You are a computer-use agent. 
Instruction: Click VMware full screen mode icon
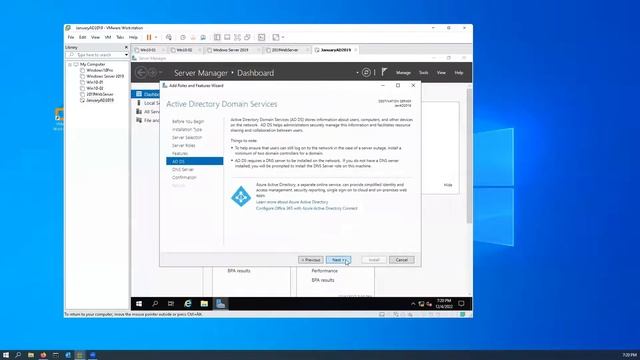237,37
